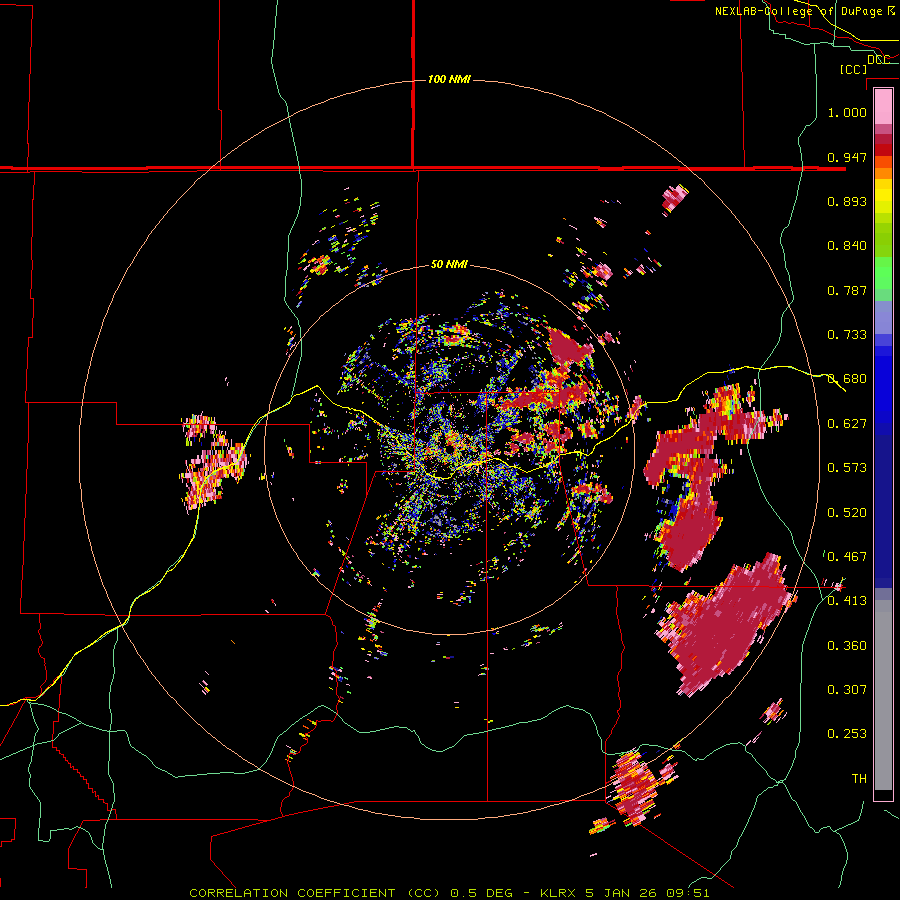Select the 0.253 scale value
The height and width of the screenshot is (900, 900).
(x=847, y=734)
